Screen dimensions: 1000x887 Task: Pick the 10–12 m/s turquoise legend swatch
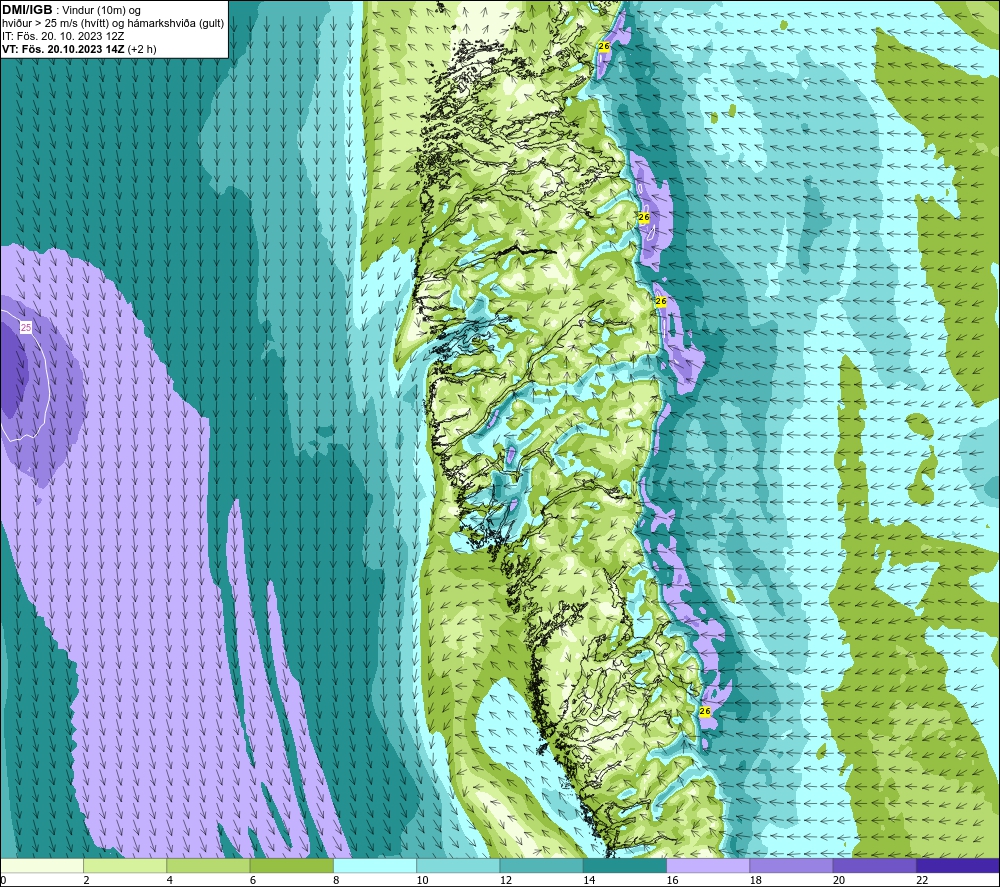[458, 865]
